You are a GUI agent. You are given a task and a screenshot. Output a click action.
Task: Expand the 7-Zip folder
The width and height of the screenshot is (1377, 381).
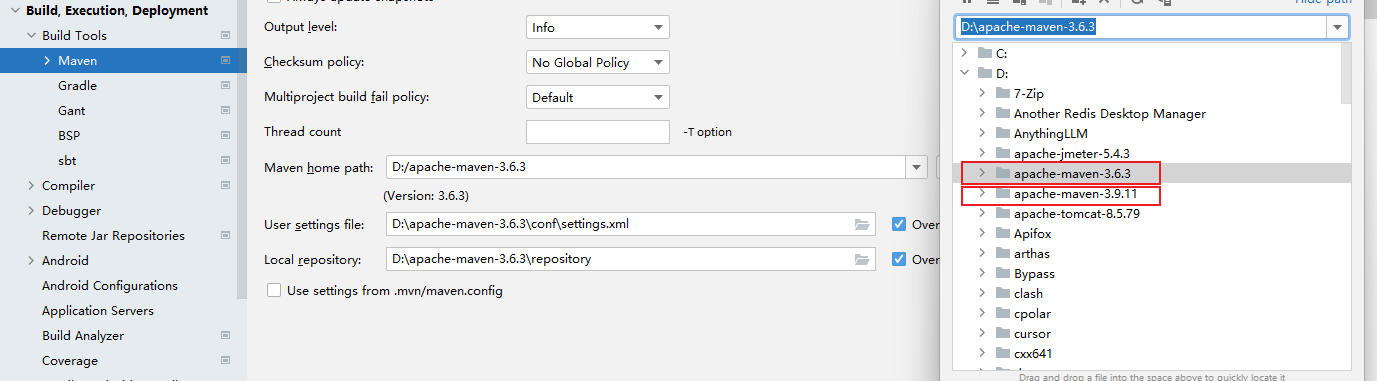[x=982, y=93]
